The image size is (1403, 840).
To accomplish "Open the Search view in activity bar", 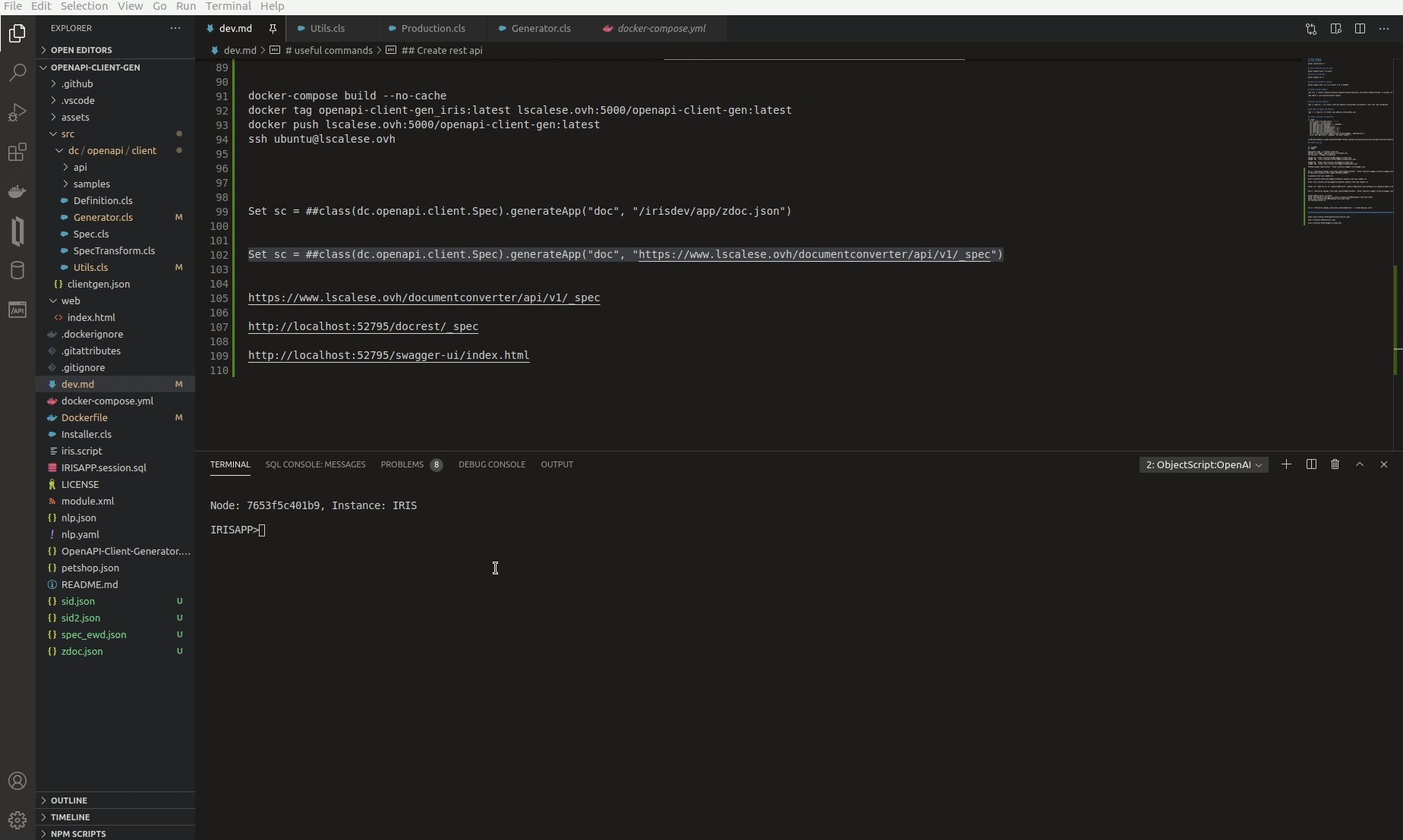I will 17,73.
